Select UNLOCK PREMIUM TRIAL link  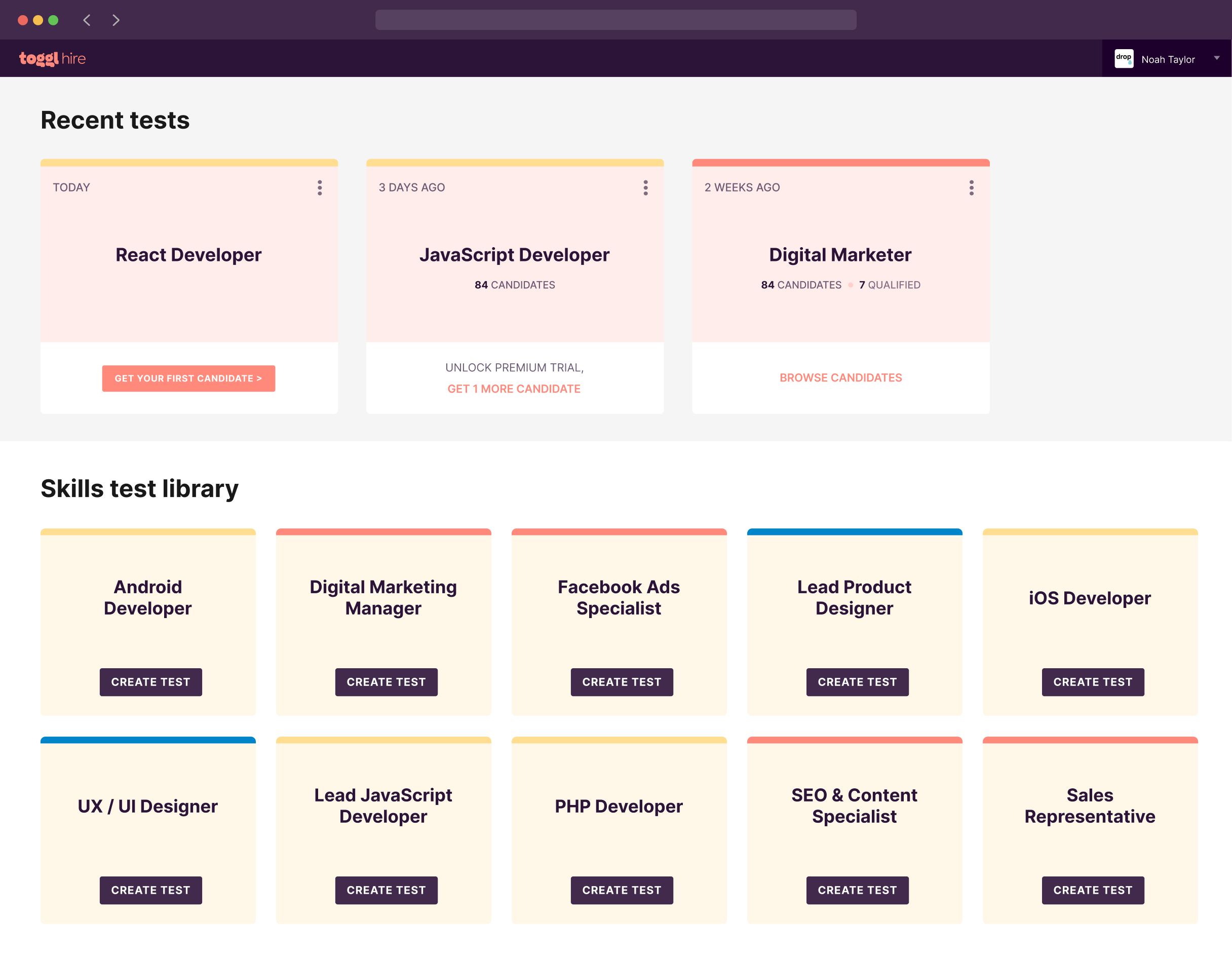[x=513, y=368]
